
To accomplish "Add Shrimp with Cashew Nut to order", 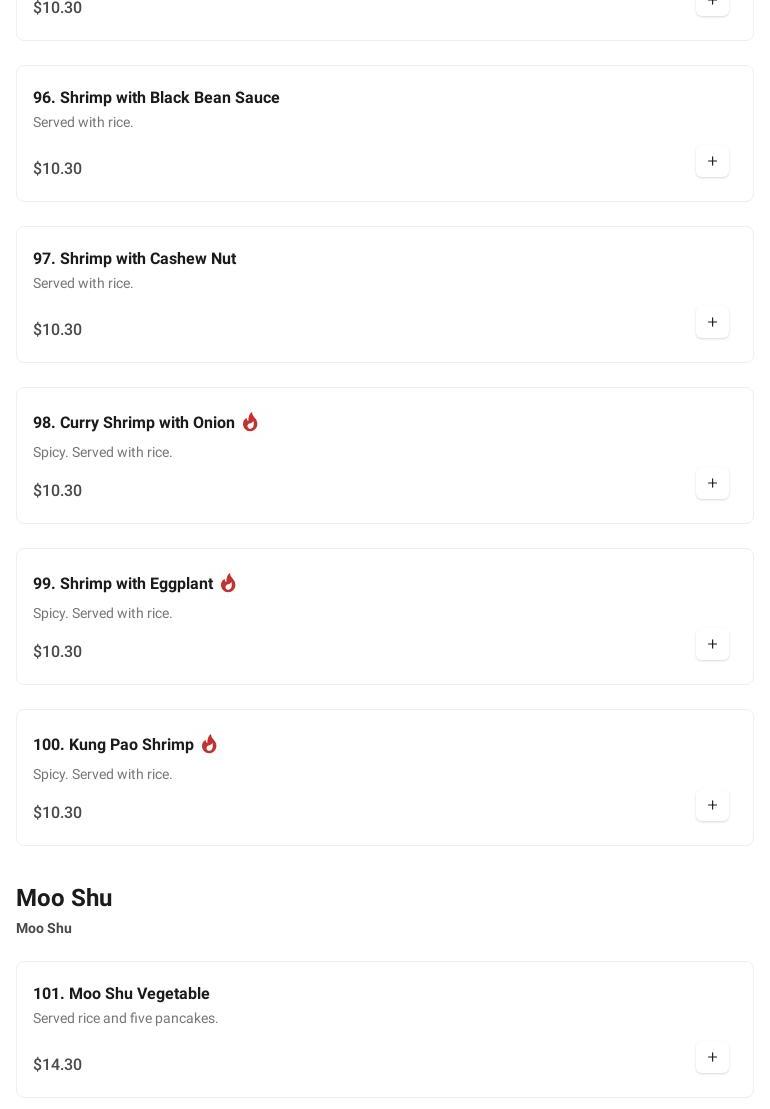I will [x=712, y=323].
